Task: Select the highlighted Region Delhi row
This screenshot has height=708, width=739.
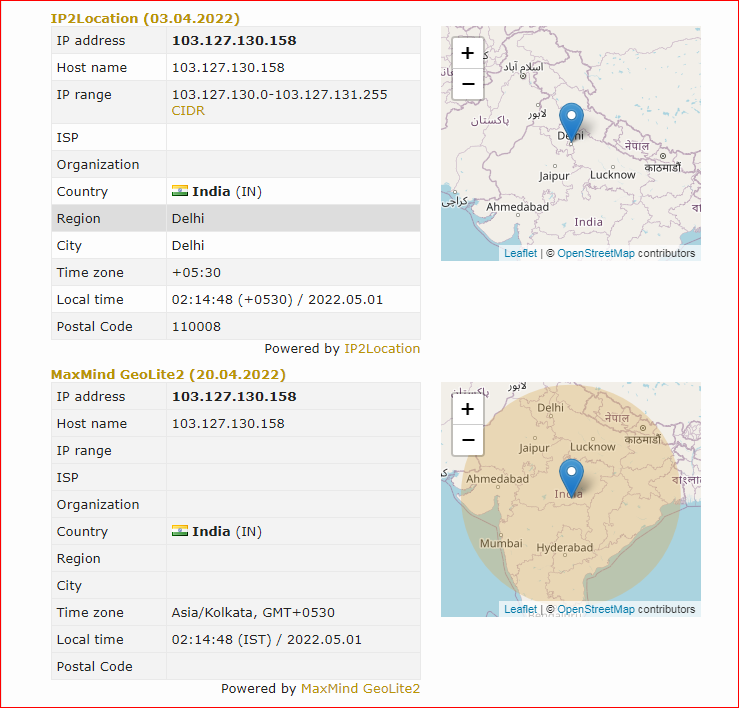Action: pos(236,218)
